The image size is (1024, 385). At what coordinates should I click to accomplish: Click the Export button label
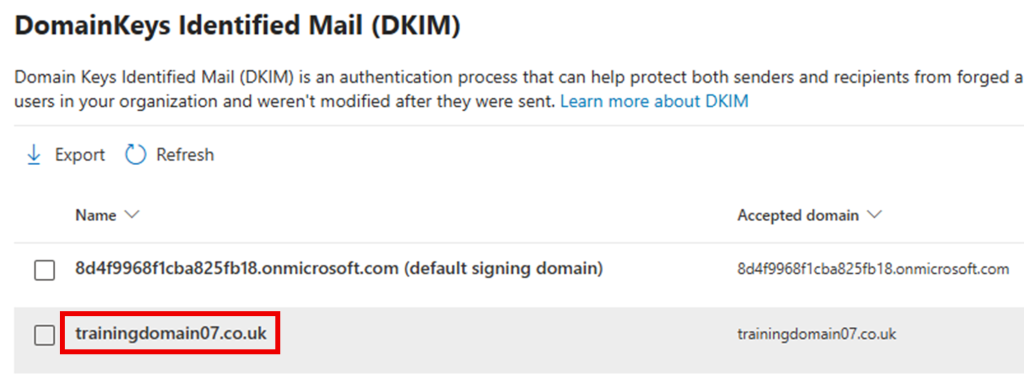(x=80, y=155)
